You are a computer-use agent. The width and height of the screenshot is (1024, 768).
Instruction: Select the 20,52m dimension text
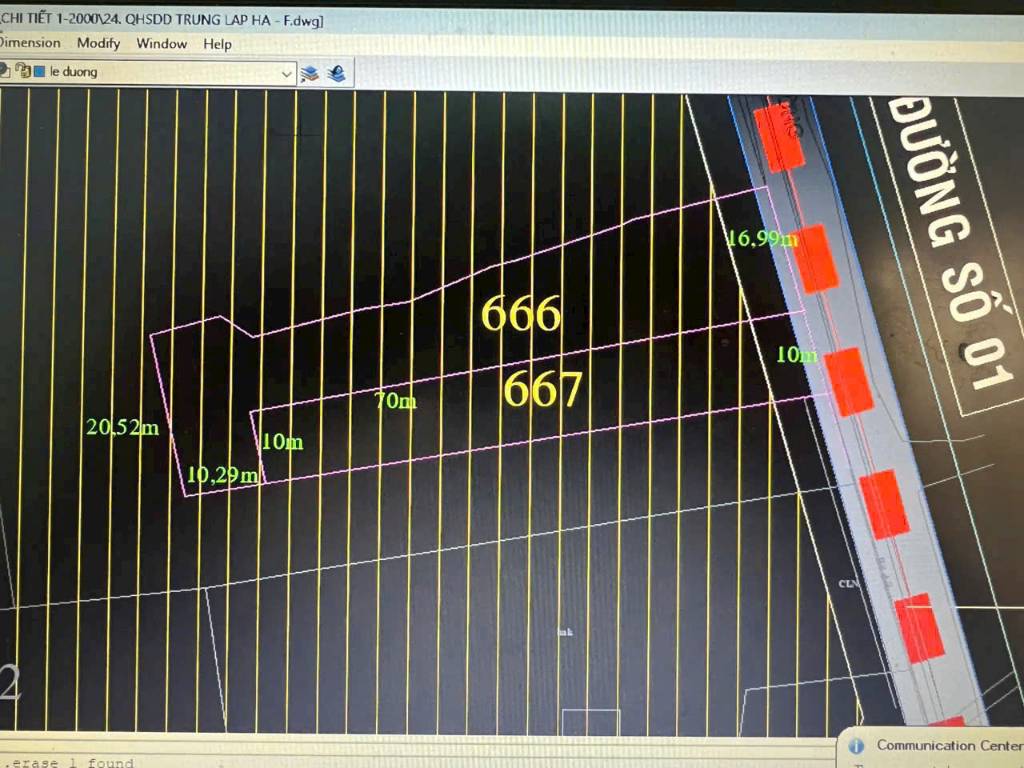(123, 428)
